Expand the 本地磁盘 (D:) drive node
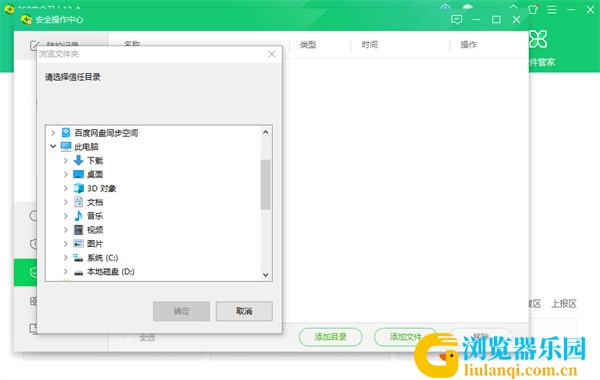The width and height of the screenshot is (600, 380). 65,271
